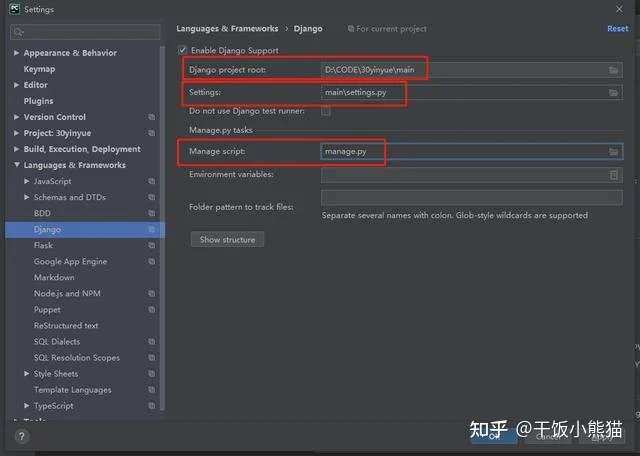Select Template Languages in the tree
The width and height of the screenshot is (640, 456).
(x=73, y=390)
